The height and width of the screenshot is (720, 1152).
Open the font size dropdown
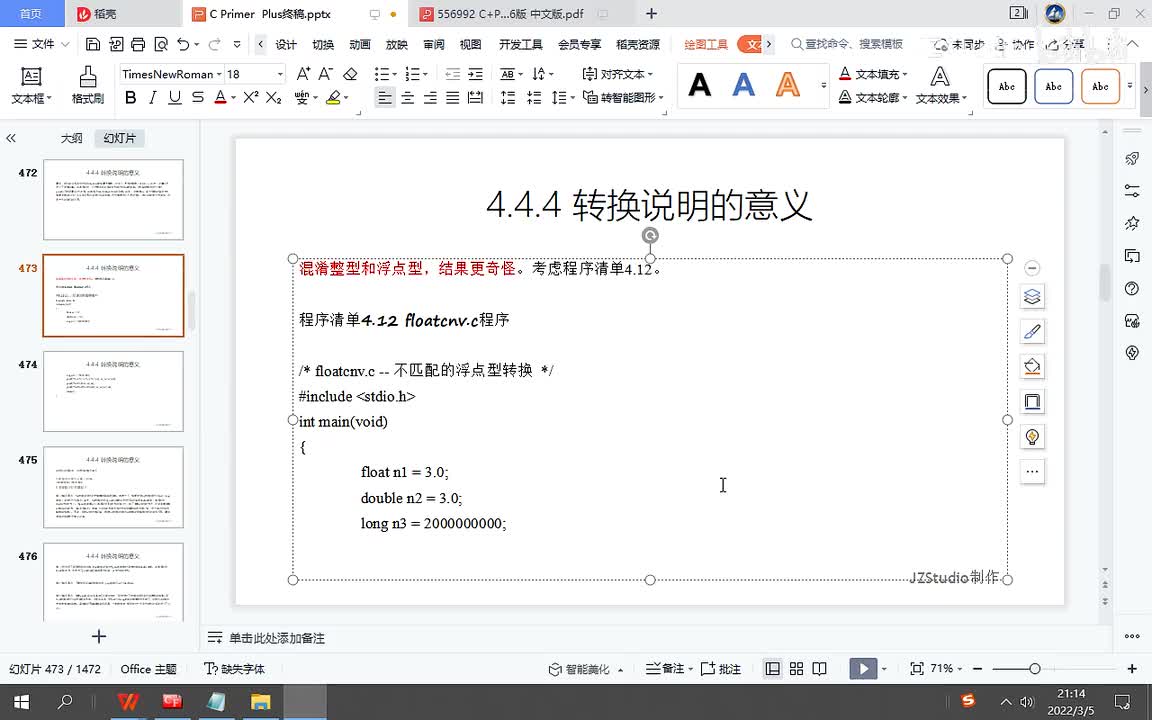(280, 74)
